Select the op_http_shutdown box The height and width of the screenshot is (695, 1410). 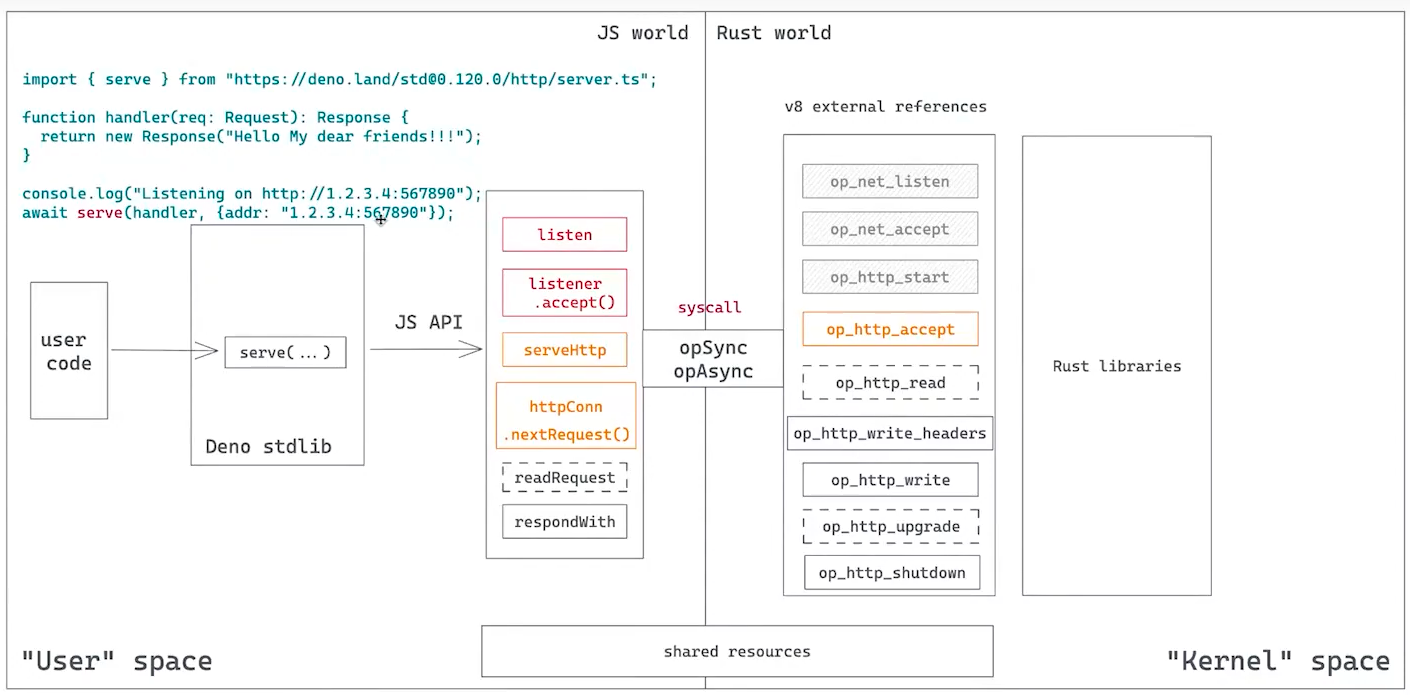point(891,573)
